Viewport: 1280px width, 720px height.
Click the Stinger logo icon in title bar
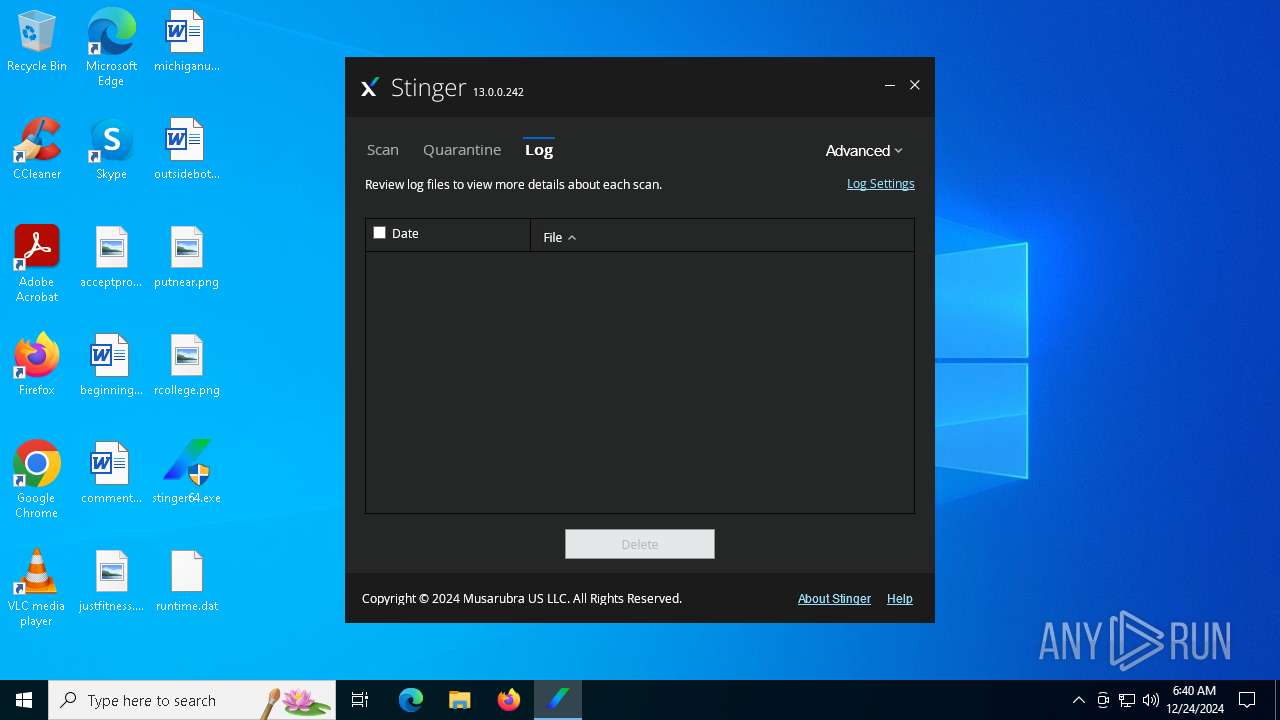point(369,88)
